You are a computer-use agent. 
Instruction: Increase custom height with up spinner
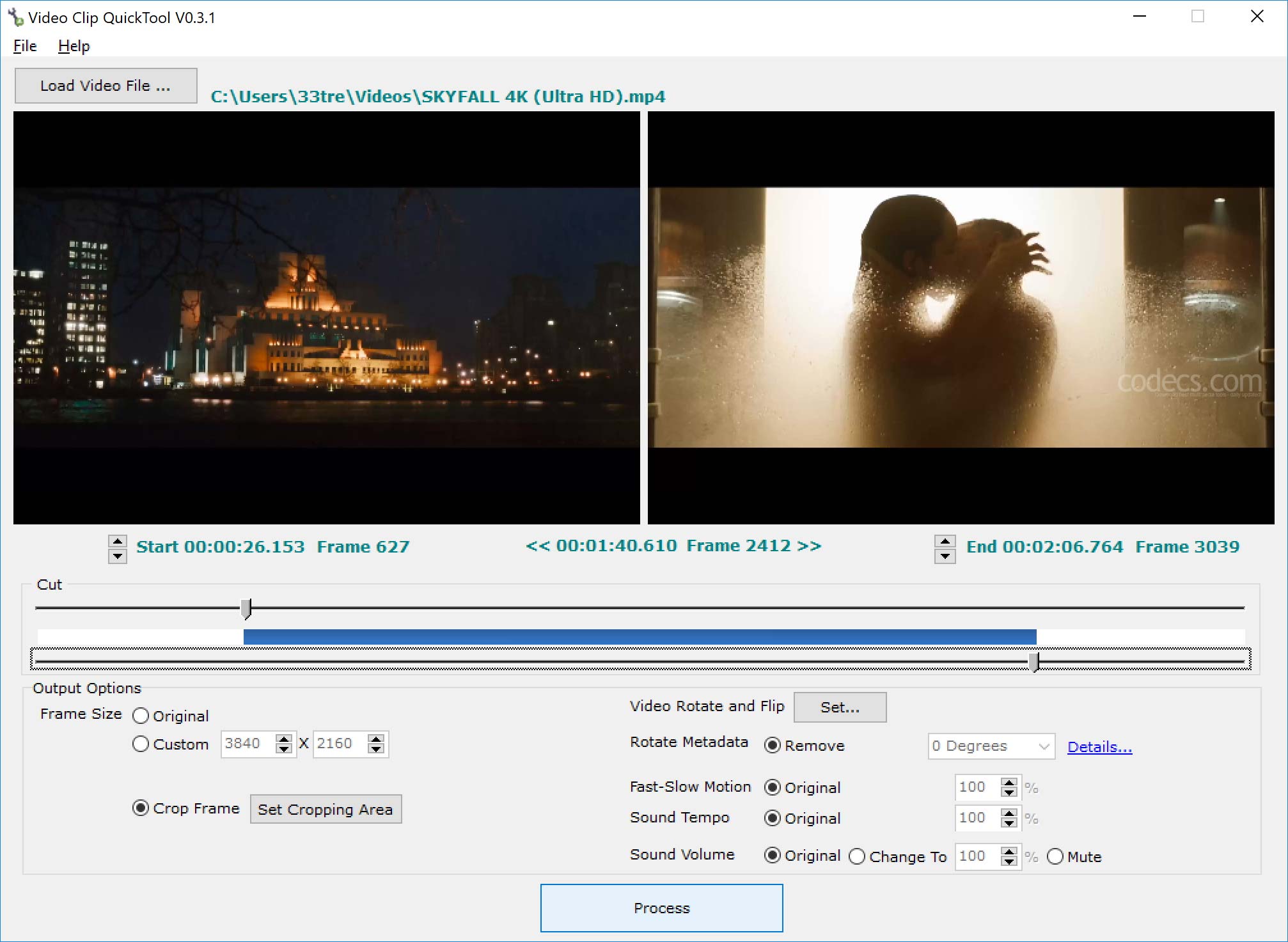pyautogui.click(x=376, y=738)
